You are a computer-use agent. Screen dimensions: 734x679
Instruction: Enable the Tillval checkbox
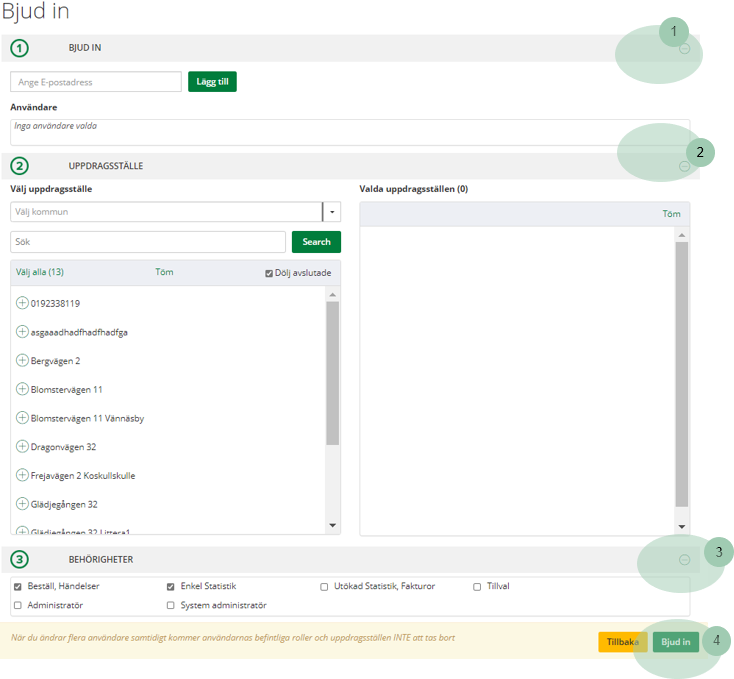(x=477, y=587)
